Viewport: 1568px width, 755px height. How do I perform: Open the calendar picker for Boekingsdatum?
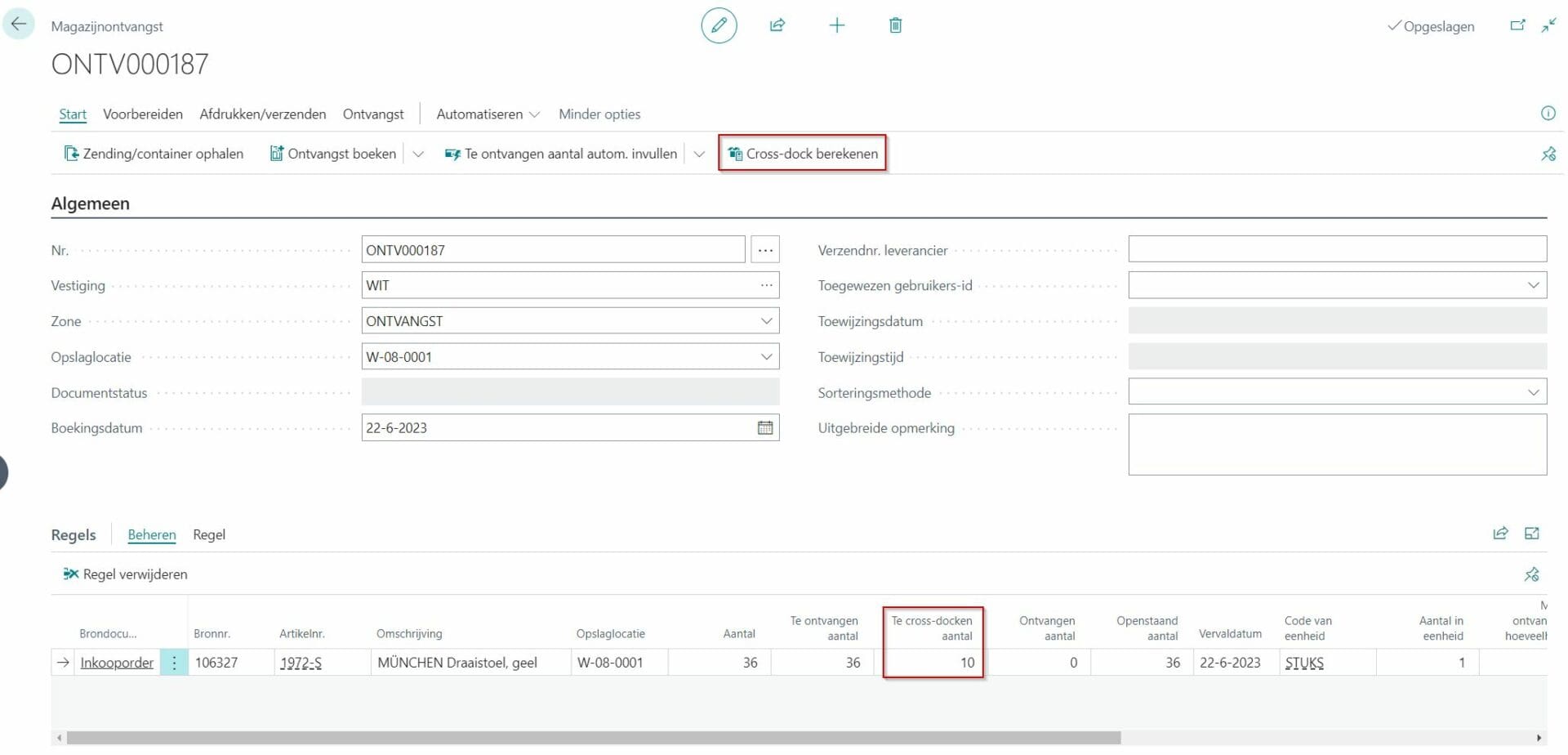765,427
